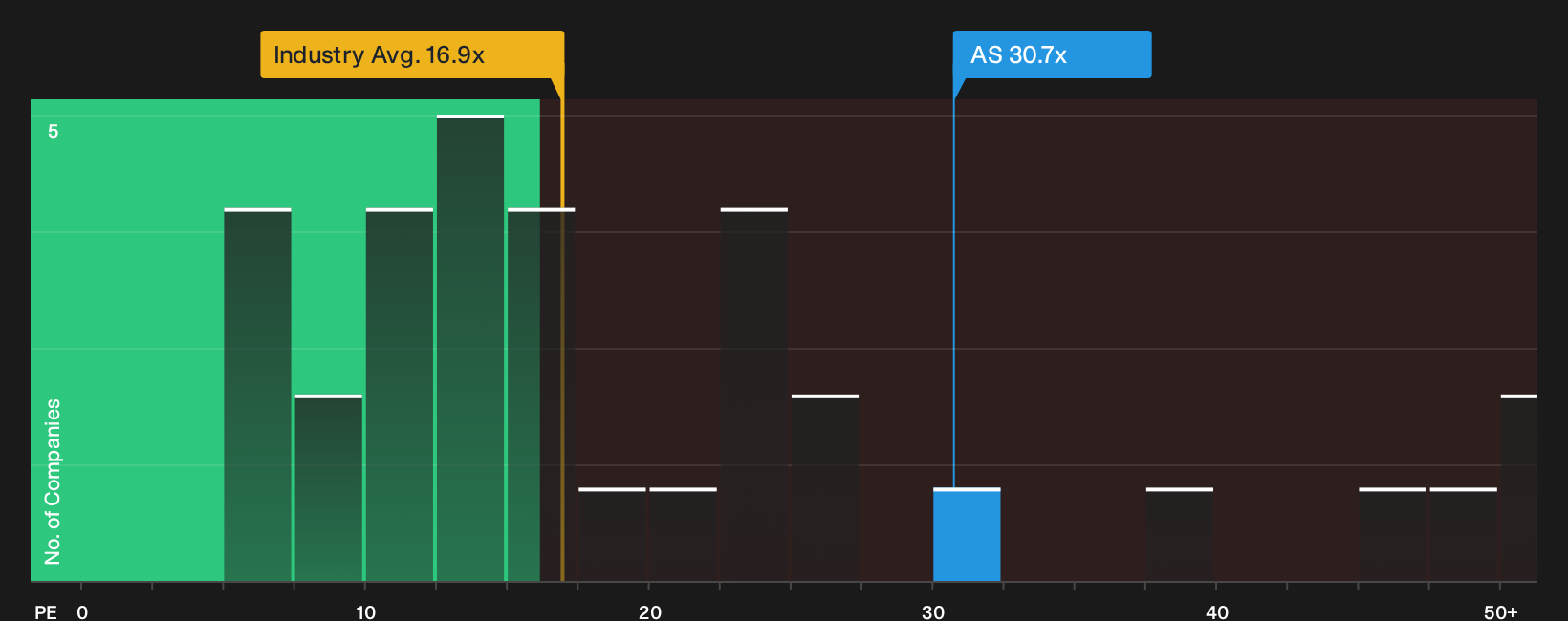Select the blue AS highlighted bar
This screenshot has height=621, width=1568.
click(967, 535)
